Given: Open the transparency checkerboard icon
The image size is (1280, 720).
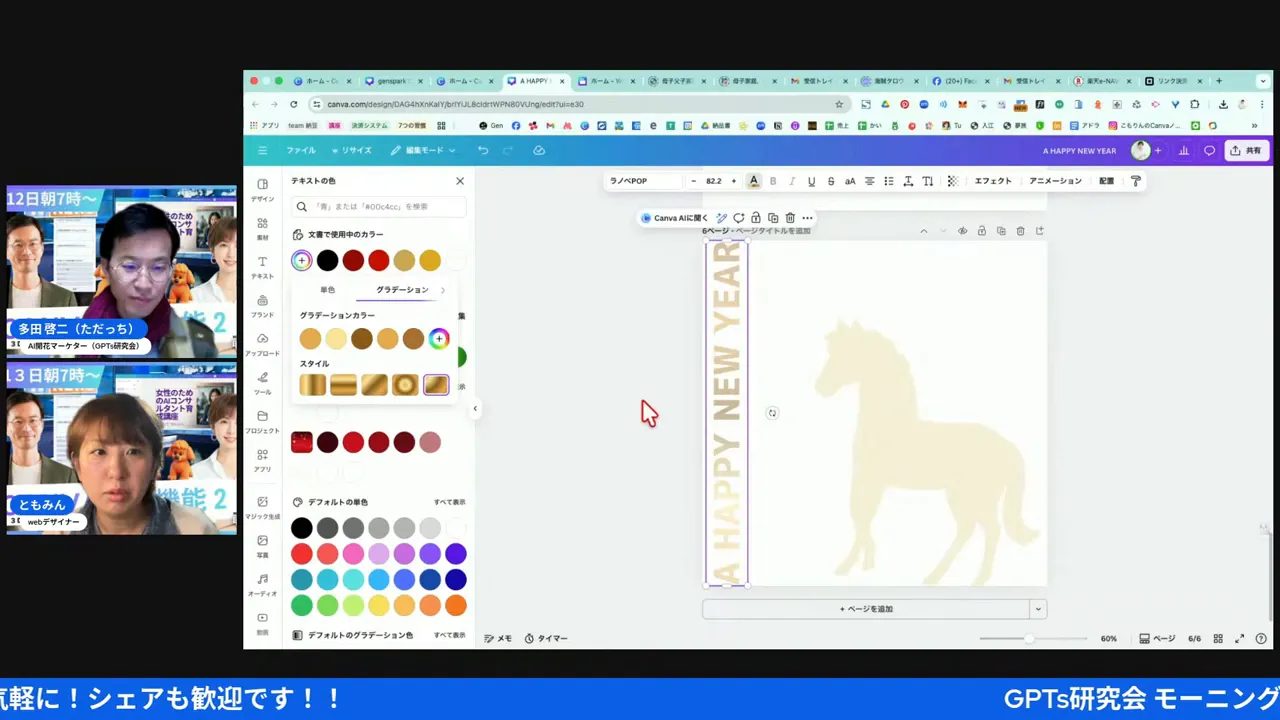Looking at the screenshot, I should (x=953, y=181).
